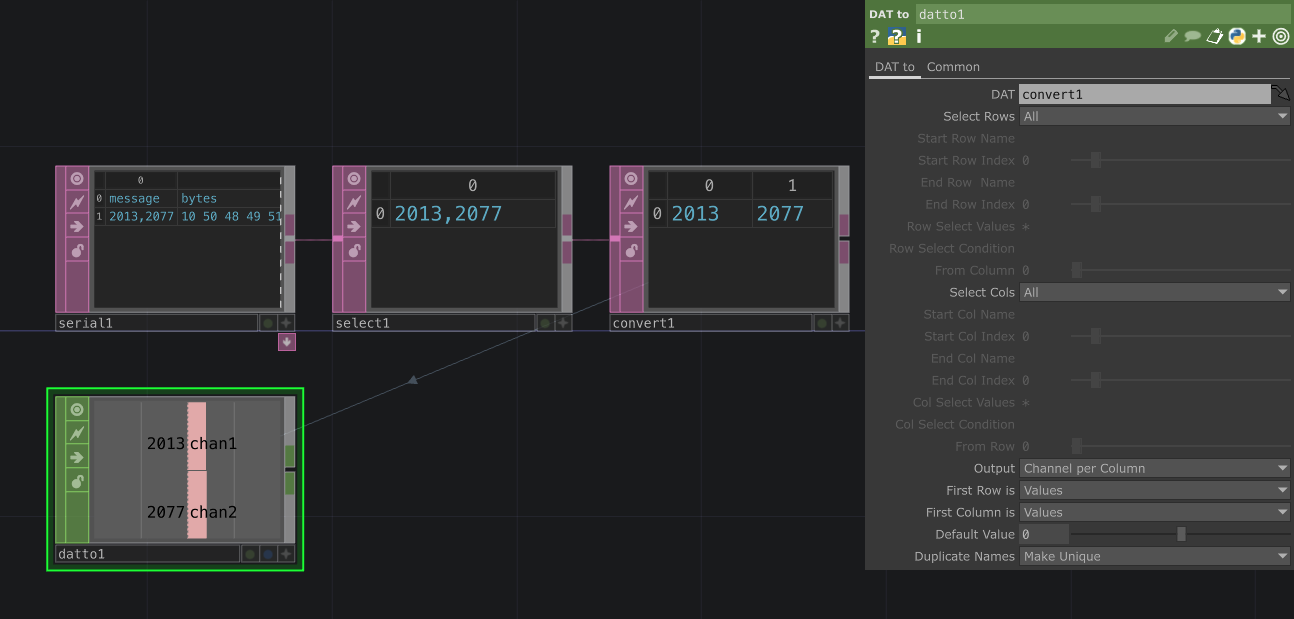1294x619 pixels.
Task: Show operator info via the i icon
Action: (x=919, y=37)
